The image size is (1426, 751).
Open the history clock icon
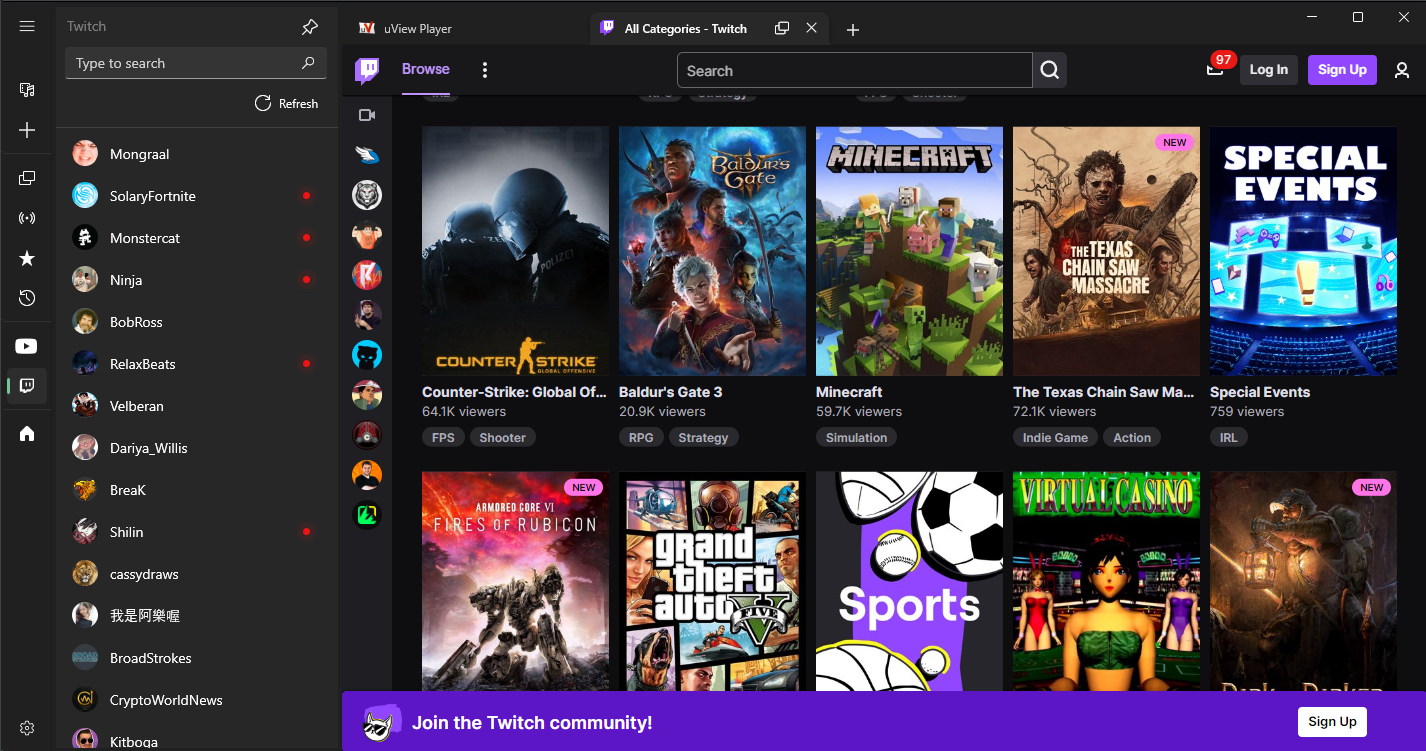click(27, 298)
